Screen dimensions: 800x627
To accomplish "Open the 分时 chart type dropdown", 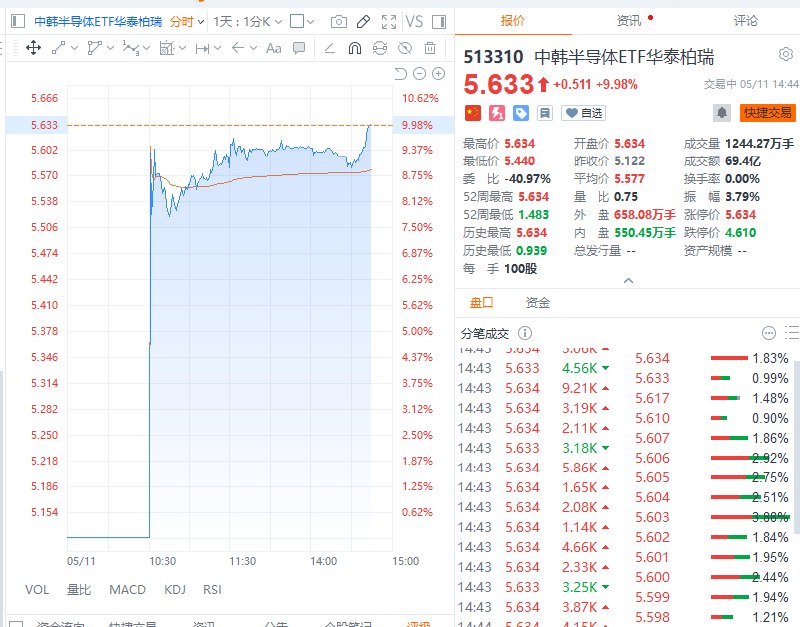I will (x=187, y=22).
